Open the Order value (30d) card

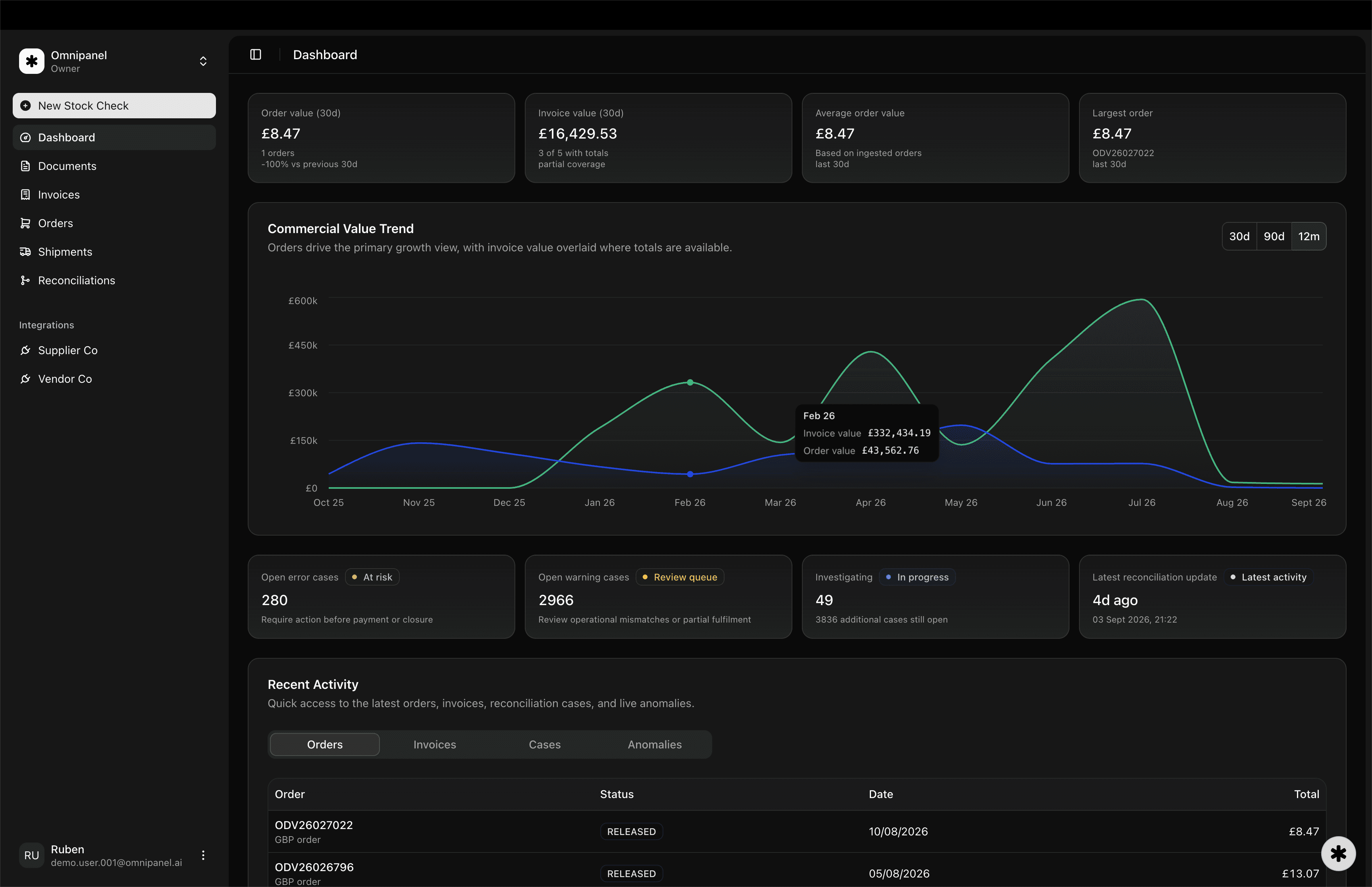(381, 138)
